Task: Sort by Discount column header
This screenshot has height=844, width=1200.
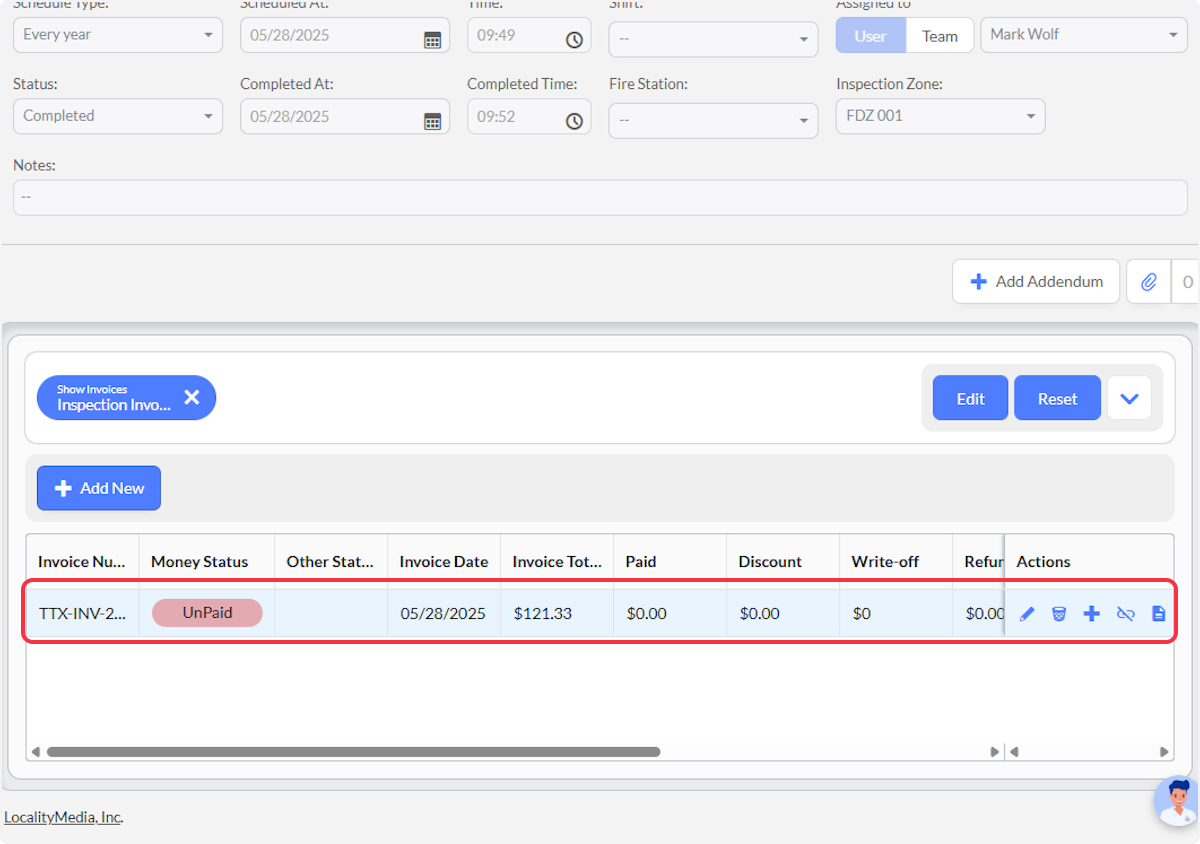Action: click(783, 562)
